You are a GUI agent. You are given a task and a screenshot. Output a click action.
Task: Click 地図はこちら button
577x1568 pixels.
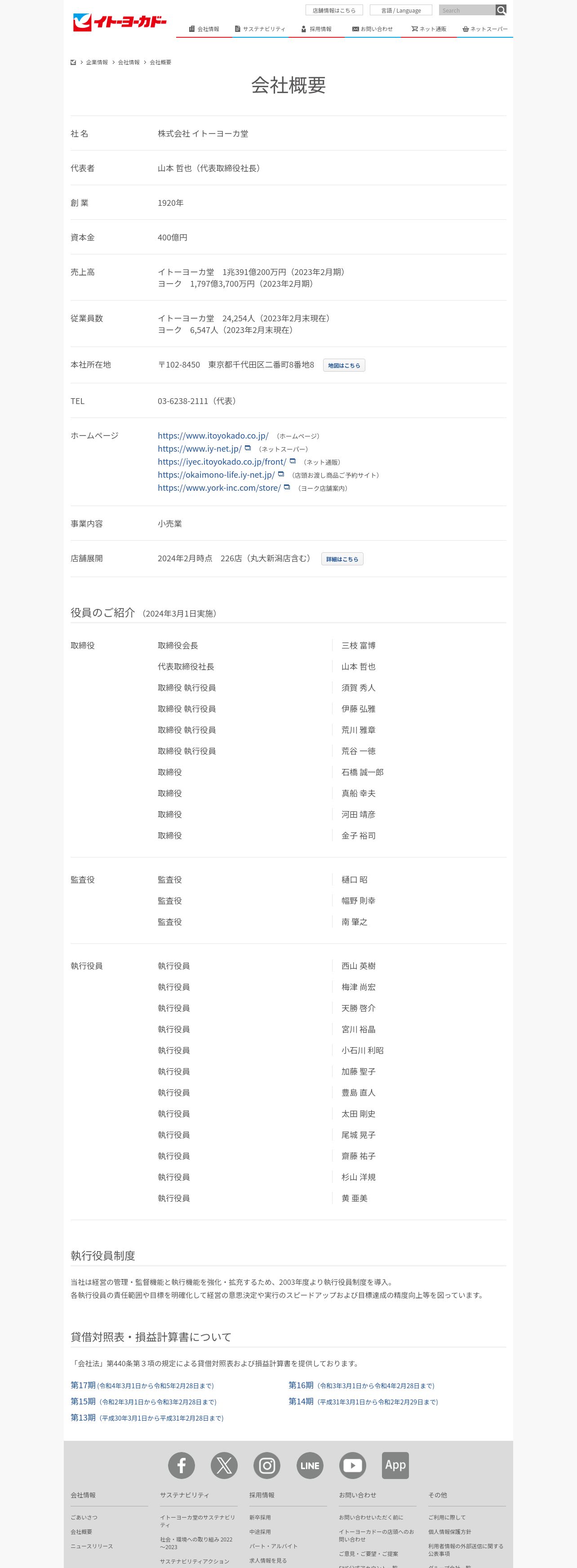coord(344,365)
